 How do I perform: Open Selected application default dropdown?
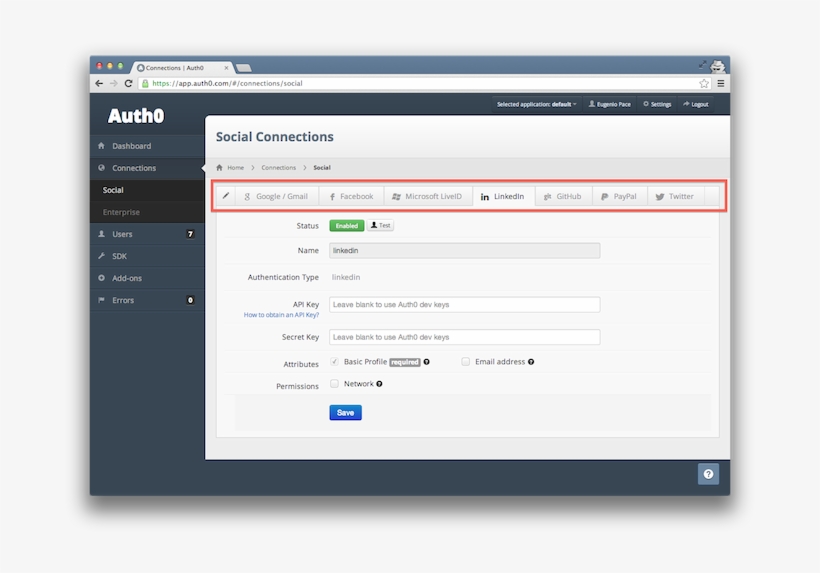coord(537,104)
